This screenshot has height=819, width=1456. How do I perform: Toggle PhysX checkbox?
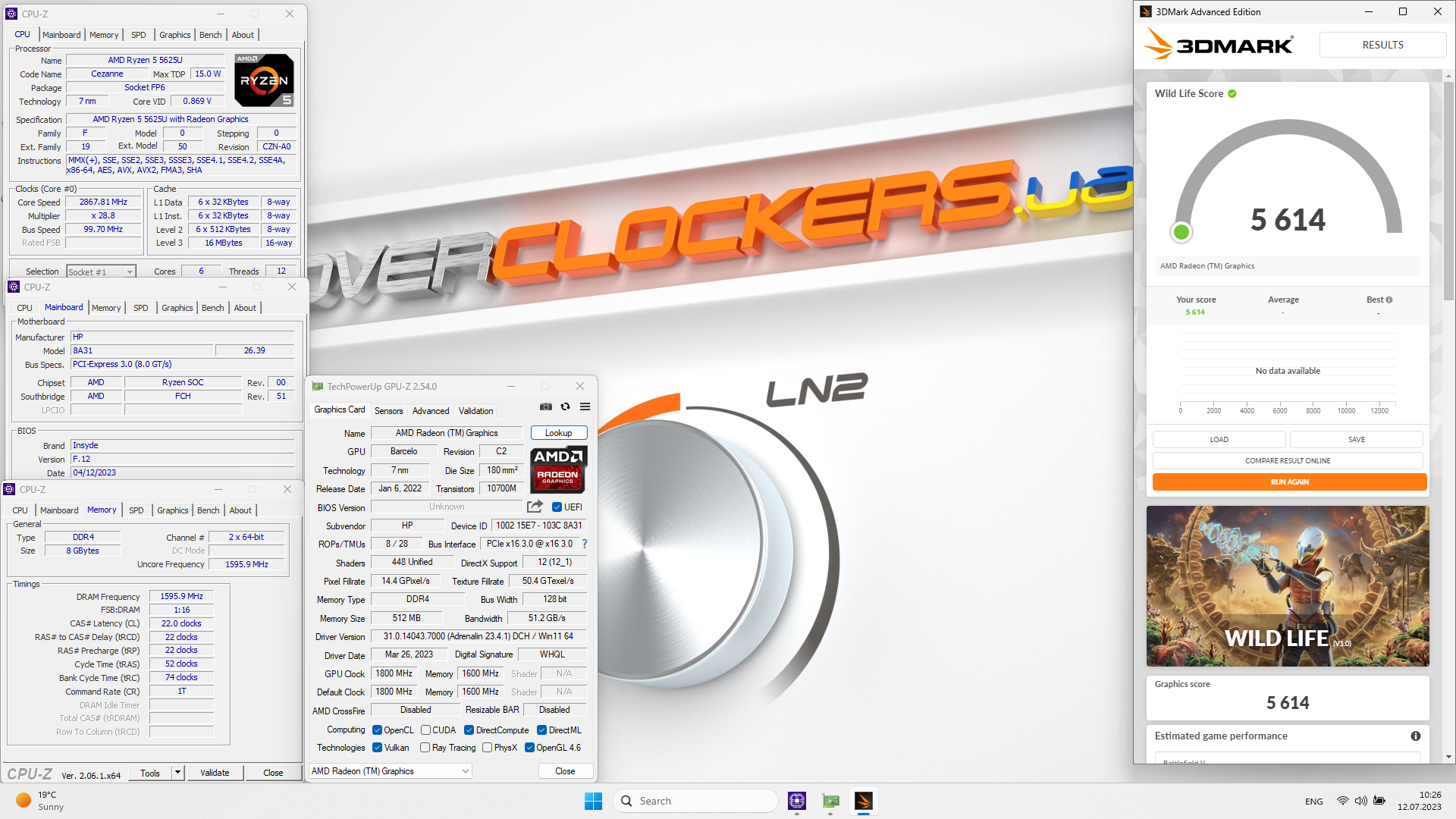(x=488, y=748)
